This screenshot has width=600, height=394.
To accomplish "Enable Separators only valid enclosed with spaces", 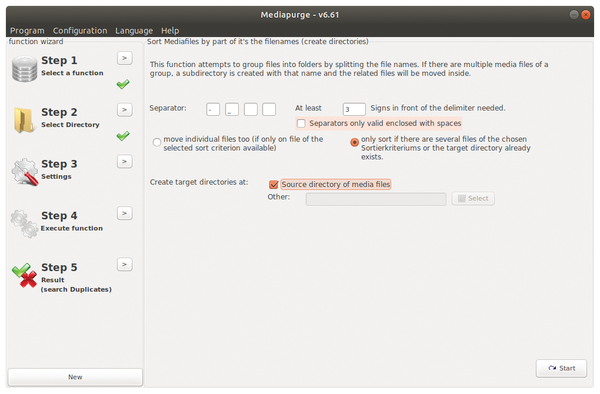I will pyautogui.click(x=301, y=124).
